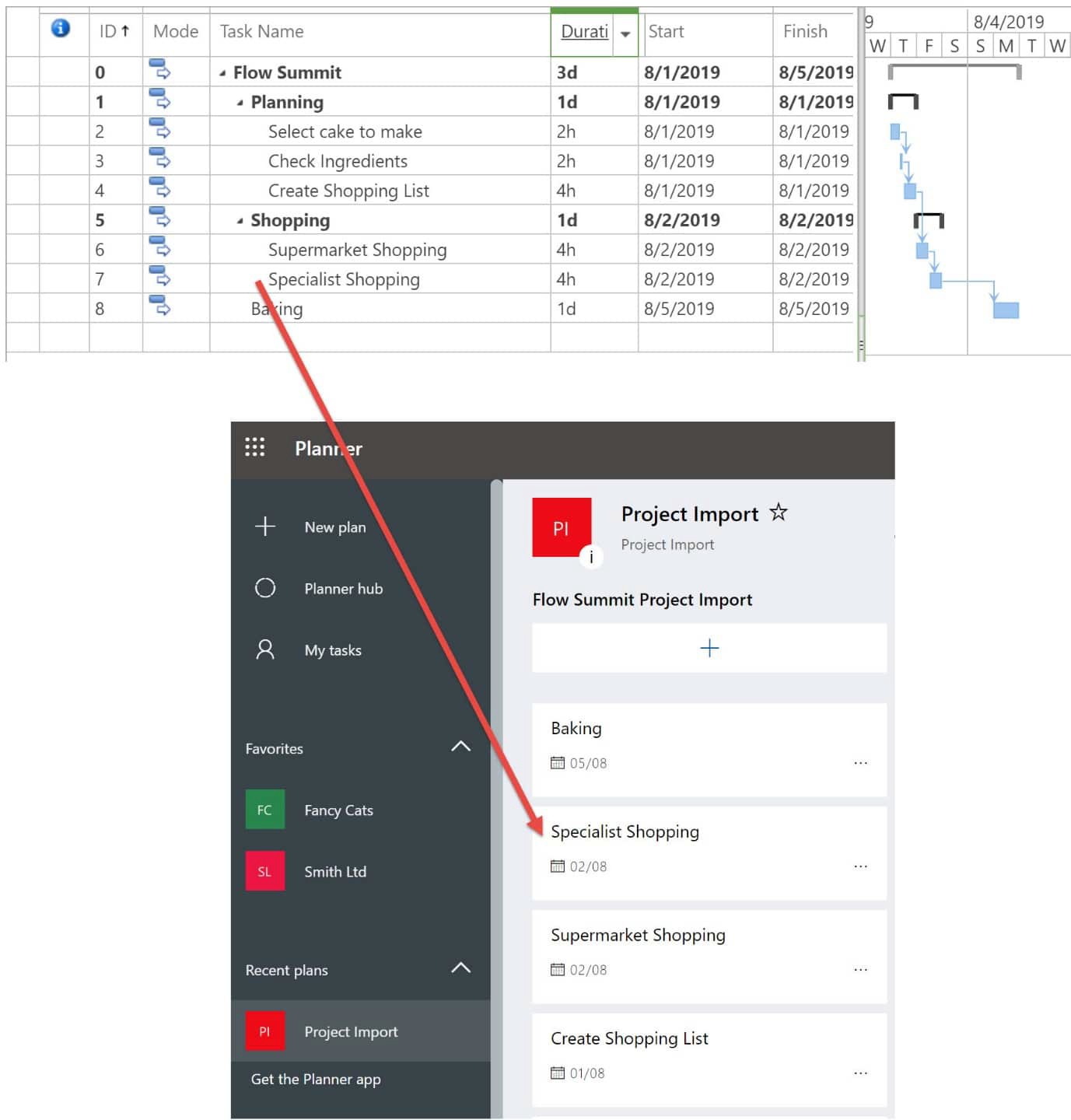Click task mode icon in Select cake row
The width and height of the screenshot is (1071, 1120).
pos(159,128)
